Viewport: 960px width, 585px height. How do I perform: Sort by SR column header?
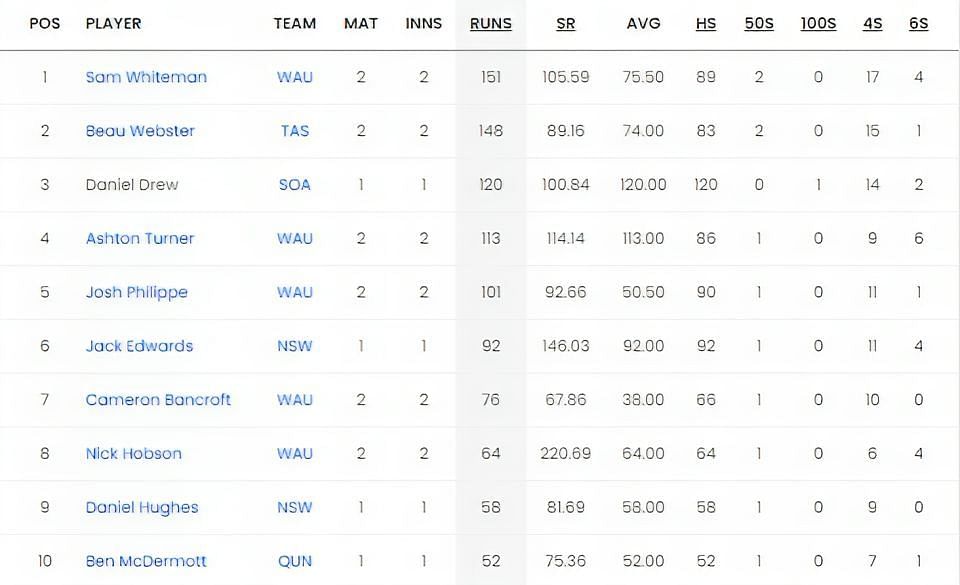click(565, 24)
